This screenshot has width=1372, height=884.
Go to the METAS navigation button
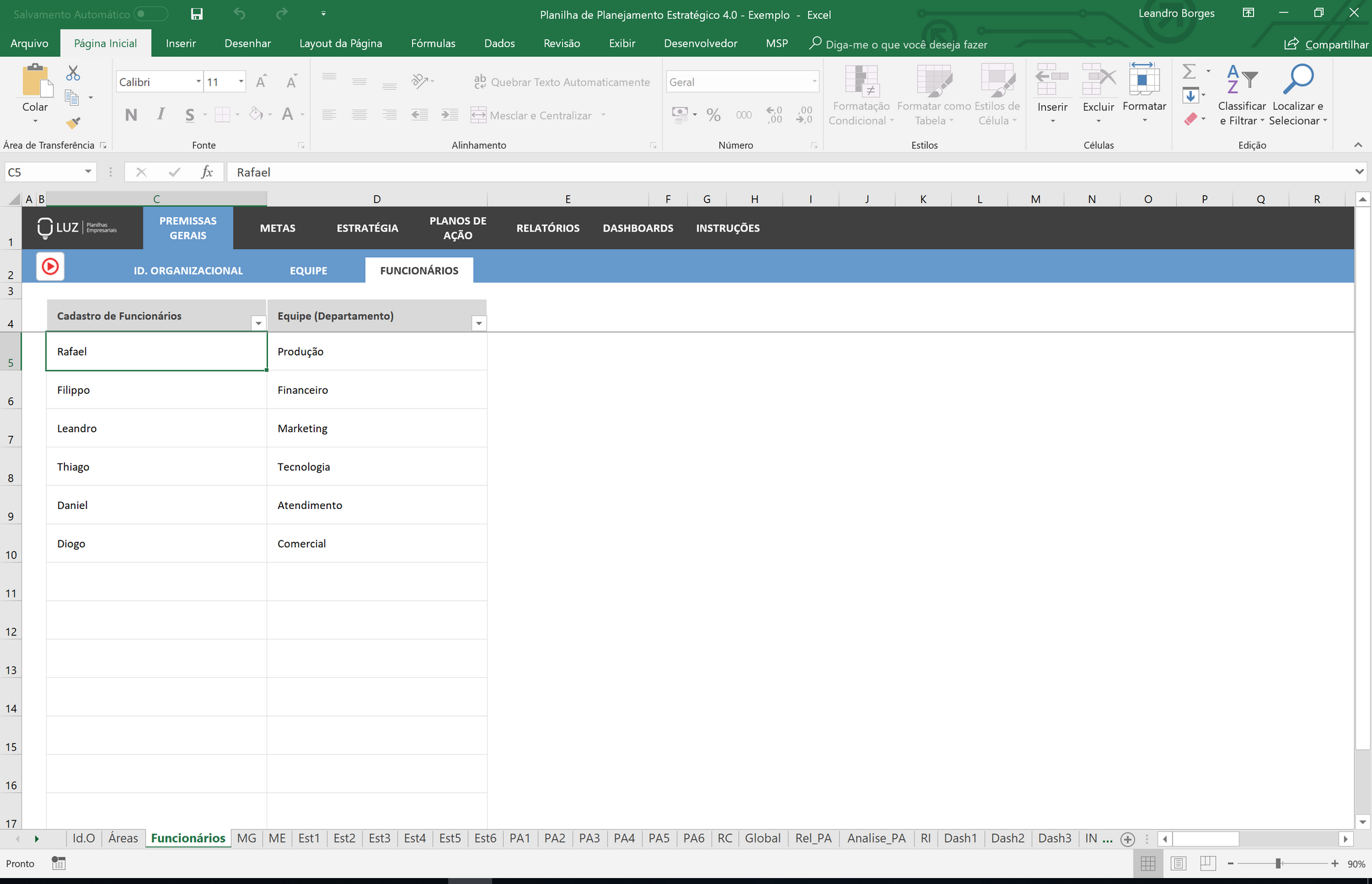277,228
